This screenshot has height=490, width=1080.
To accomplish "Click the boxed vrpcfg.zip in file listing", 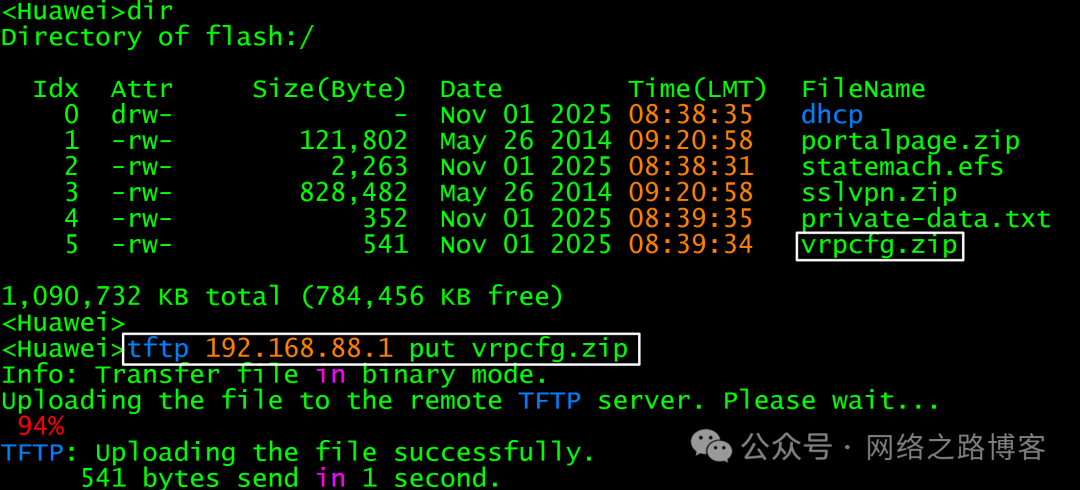I will click(879, 245).
